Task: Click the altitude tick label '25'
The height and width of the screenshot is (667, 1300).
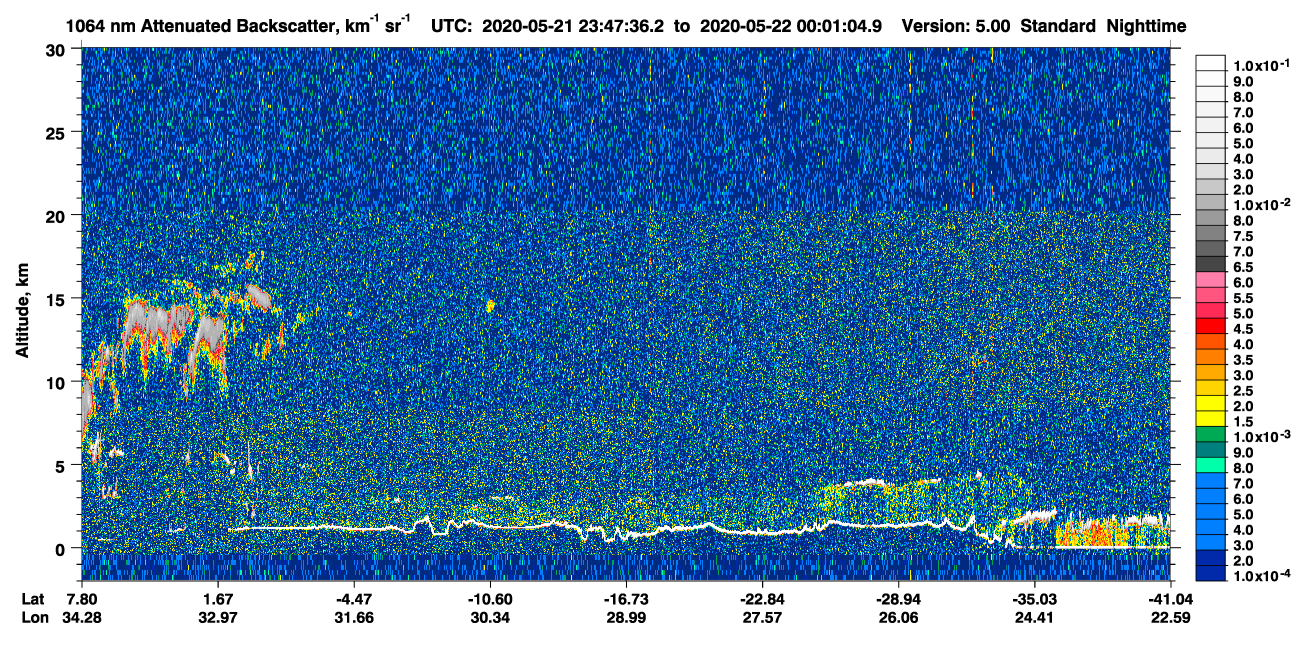Action: [x=58, y=132]
